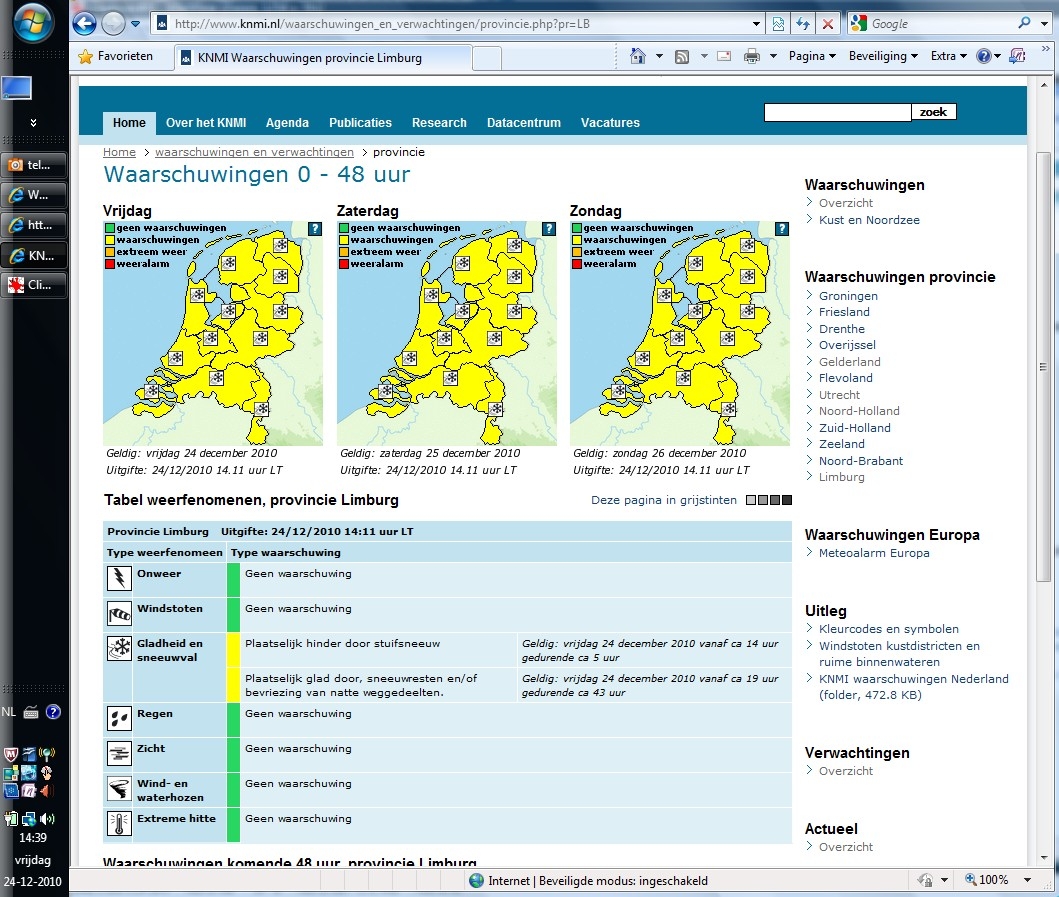Open the Noord-Brabant province warnings link
The width and height of the screenshot is (1059, 897).
coord(860,461)
